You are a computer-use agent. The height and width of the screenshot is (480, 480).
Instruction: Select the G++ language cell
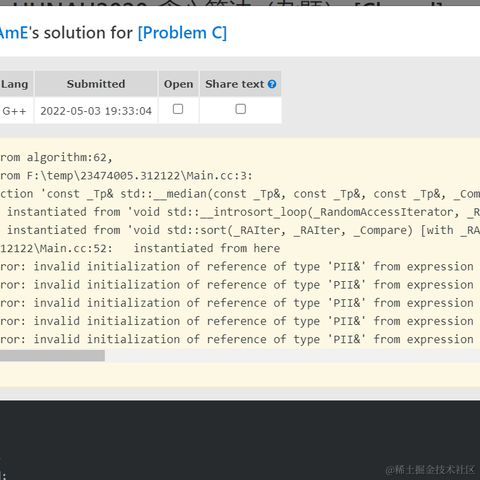tap(14, 111)
